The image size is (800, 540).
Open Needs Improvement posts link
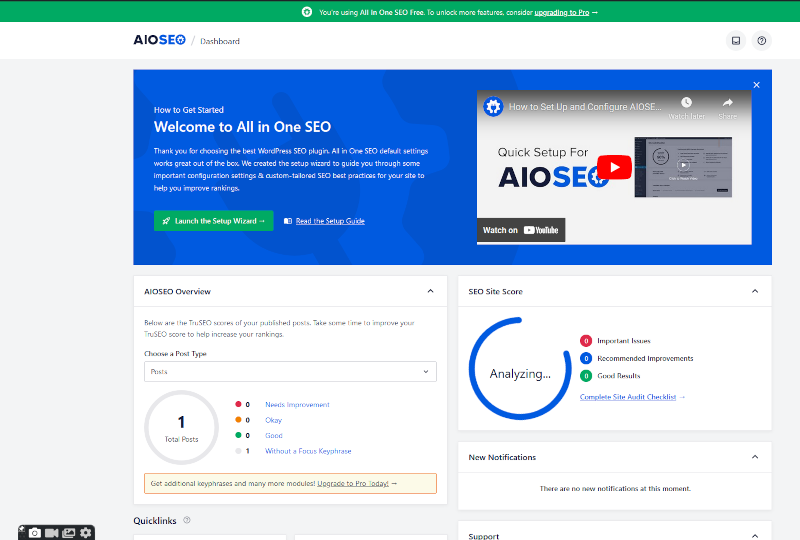(x=297, y=405)
